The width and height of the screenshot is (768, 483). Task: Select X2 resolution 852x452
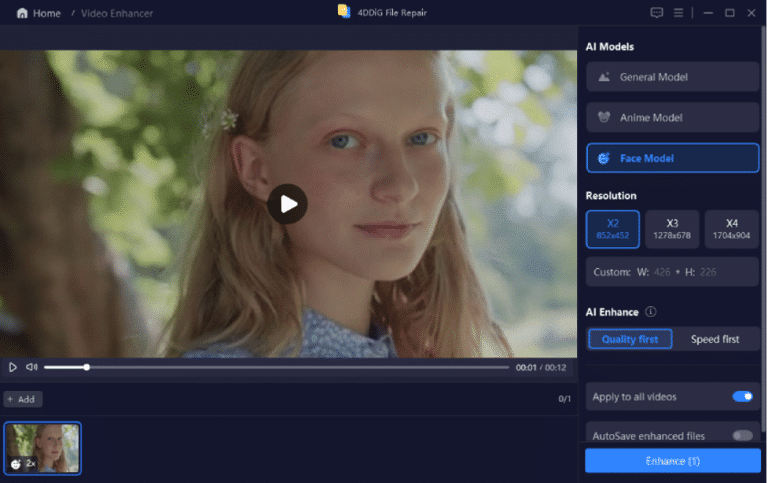click(x=612, y=229)
